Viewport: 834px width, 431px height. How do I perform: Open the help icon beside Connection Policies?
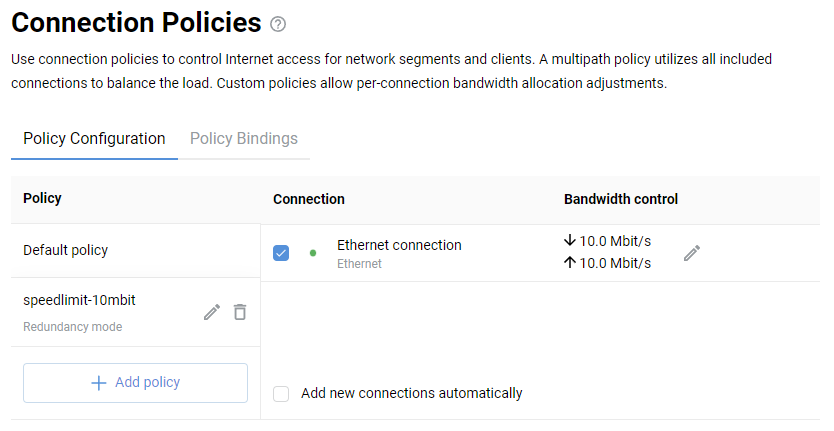pyautogui.click(x=278, y=25)
